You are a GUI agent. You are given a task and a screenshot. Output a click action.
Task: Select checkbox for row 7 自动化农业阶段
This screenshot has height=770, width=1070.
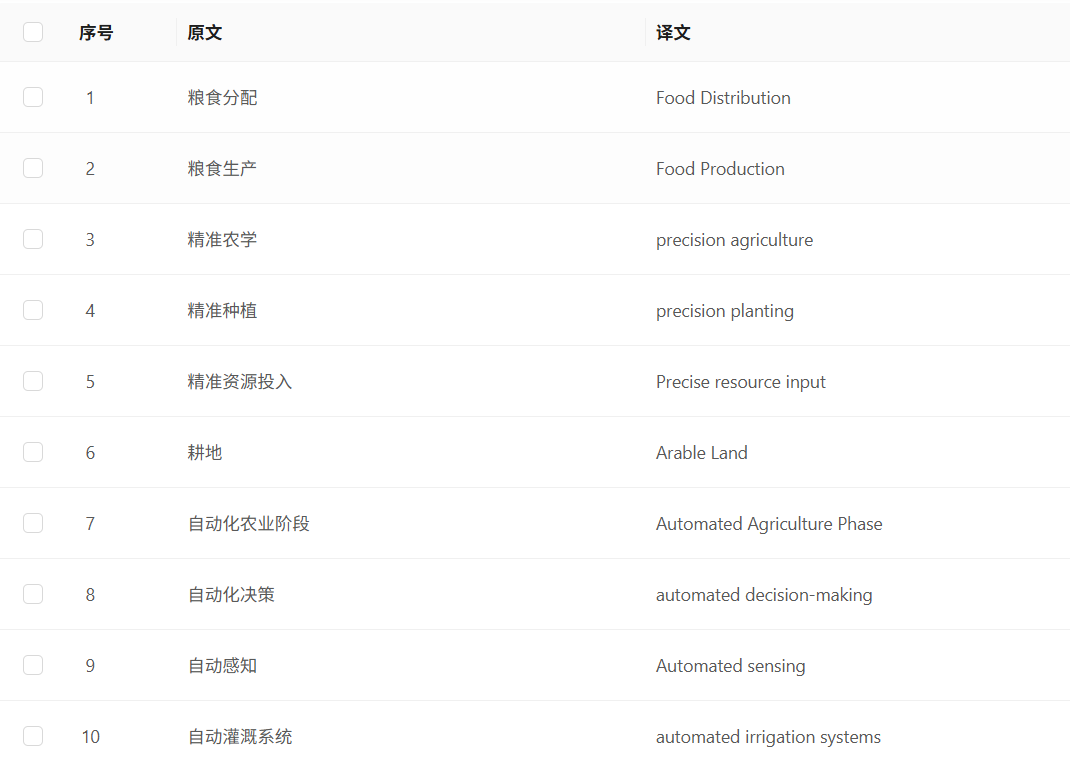pos(33,523)
